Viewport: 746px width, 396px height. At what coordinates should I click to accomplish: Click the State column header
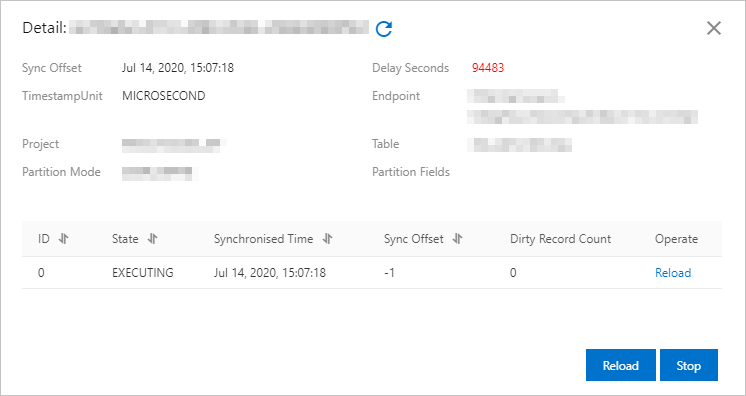click(x=125, y=239)
